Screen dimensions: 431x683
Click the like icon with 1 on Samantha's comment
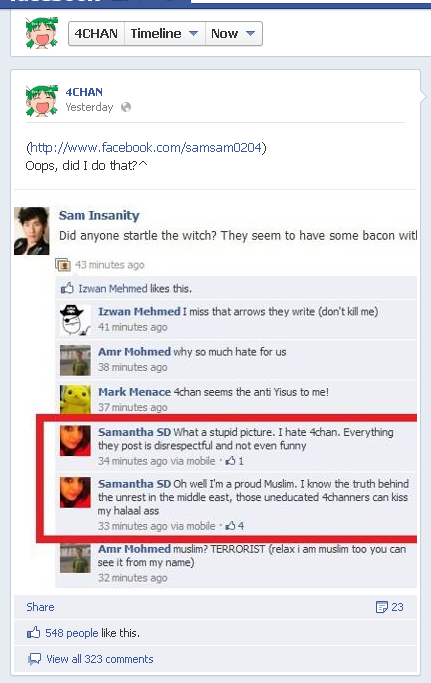coord(231,460)
